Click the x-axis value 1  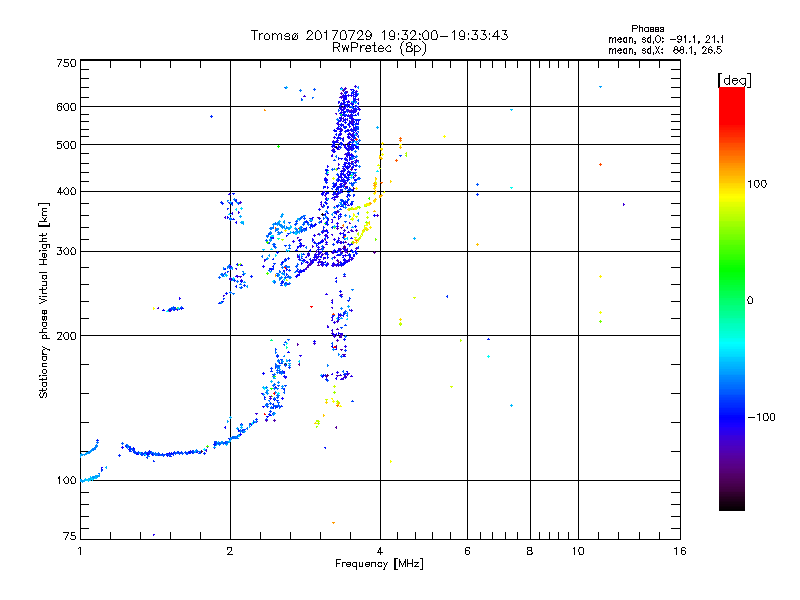click(x=80, y=551)
